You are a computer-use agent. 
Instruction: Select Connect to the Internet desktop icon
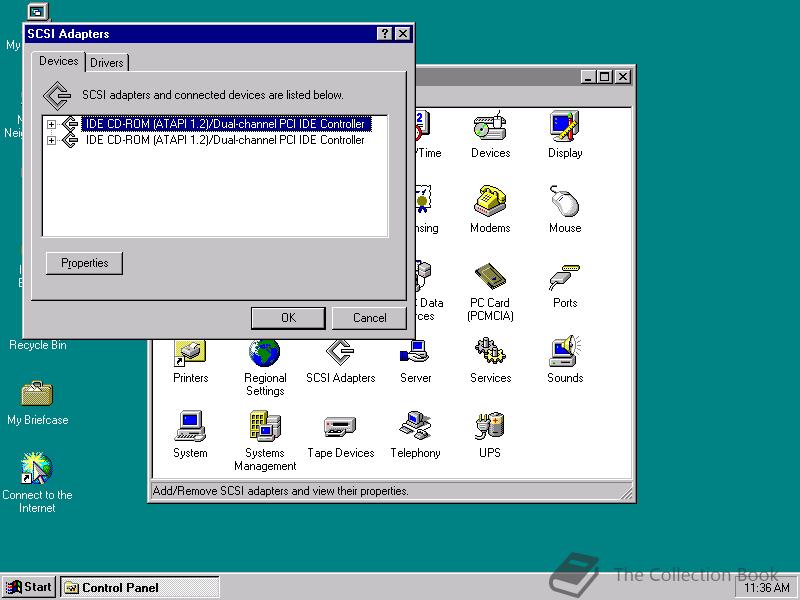[37, 483]
